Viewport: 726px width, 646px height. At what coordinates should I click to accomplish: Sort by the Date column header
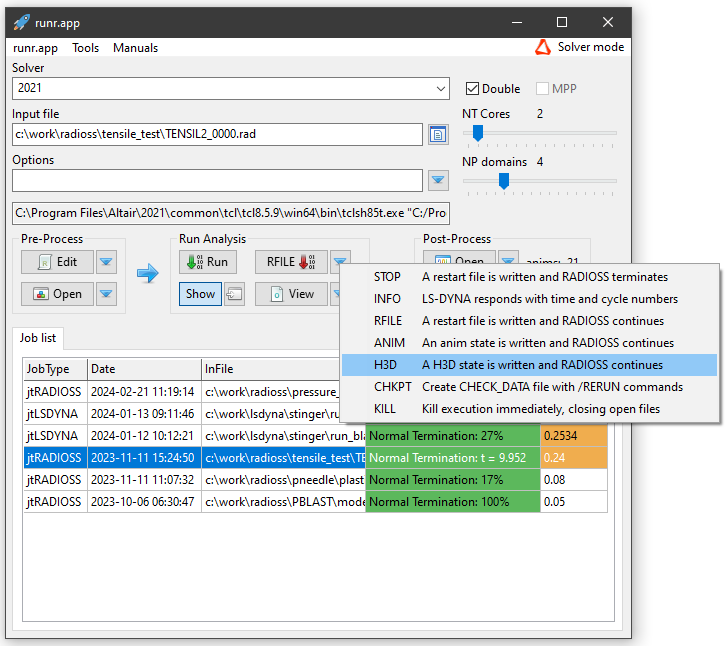point(144,369)
